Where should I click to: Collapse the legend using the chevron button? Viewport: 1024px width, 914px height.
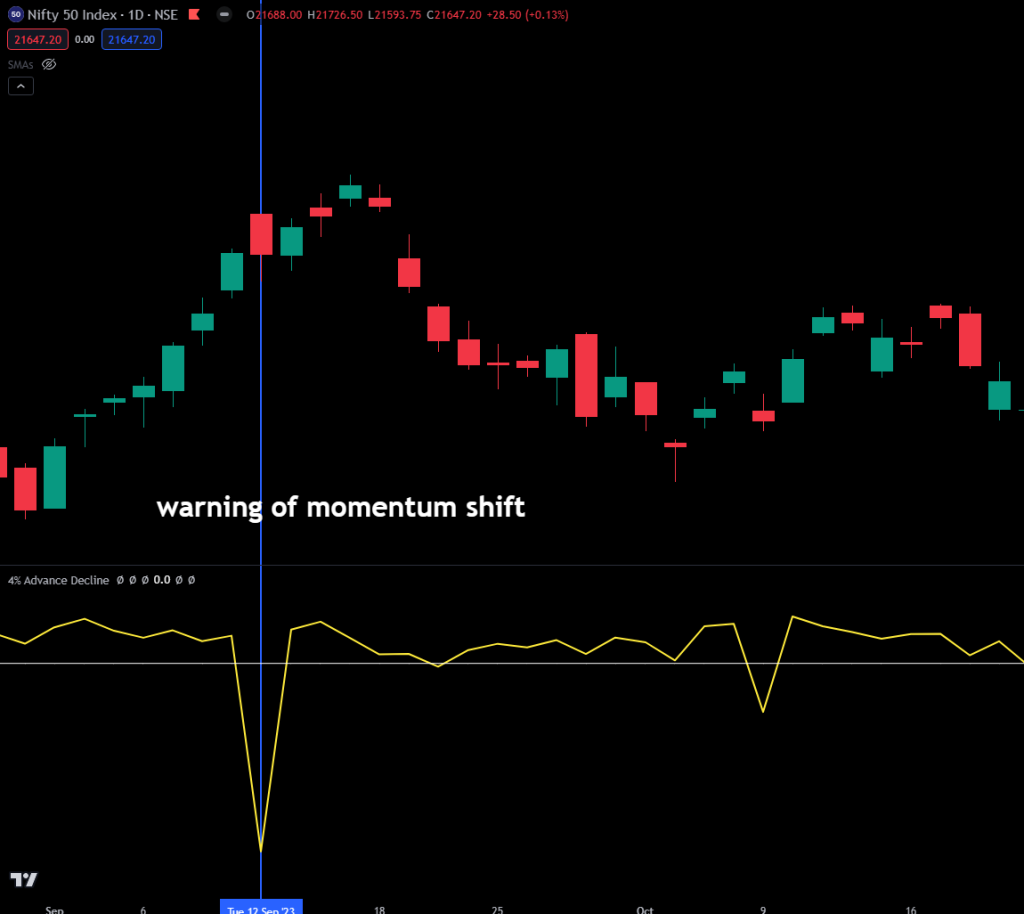point(20,86)
